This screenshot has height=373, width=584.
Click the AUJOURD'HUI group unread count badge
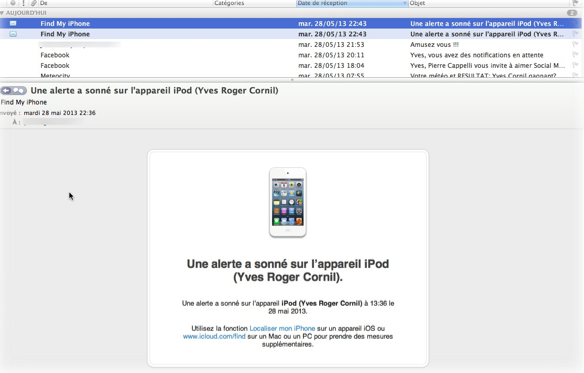pos(572,13)
